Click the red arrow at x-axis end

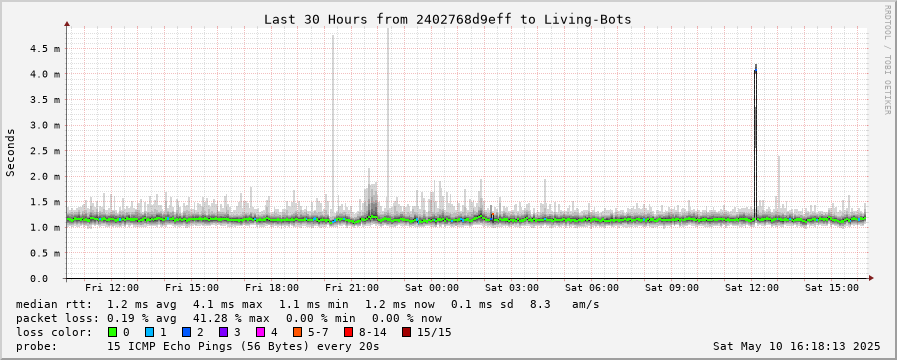(871, 278)
